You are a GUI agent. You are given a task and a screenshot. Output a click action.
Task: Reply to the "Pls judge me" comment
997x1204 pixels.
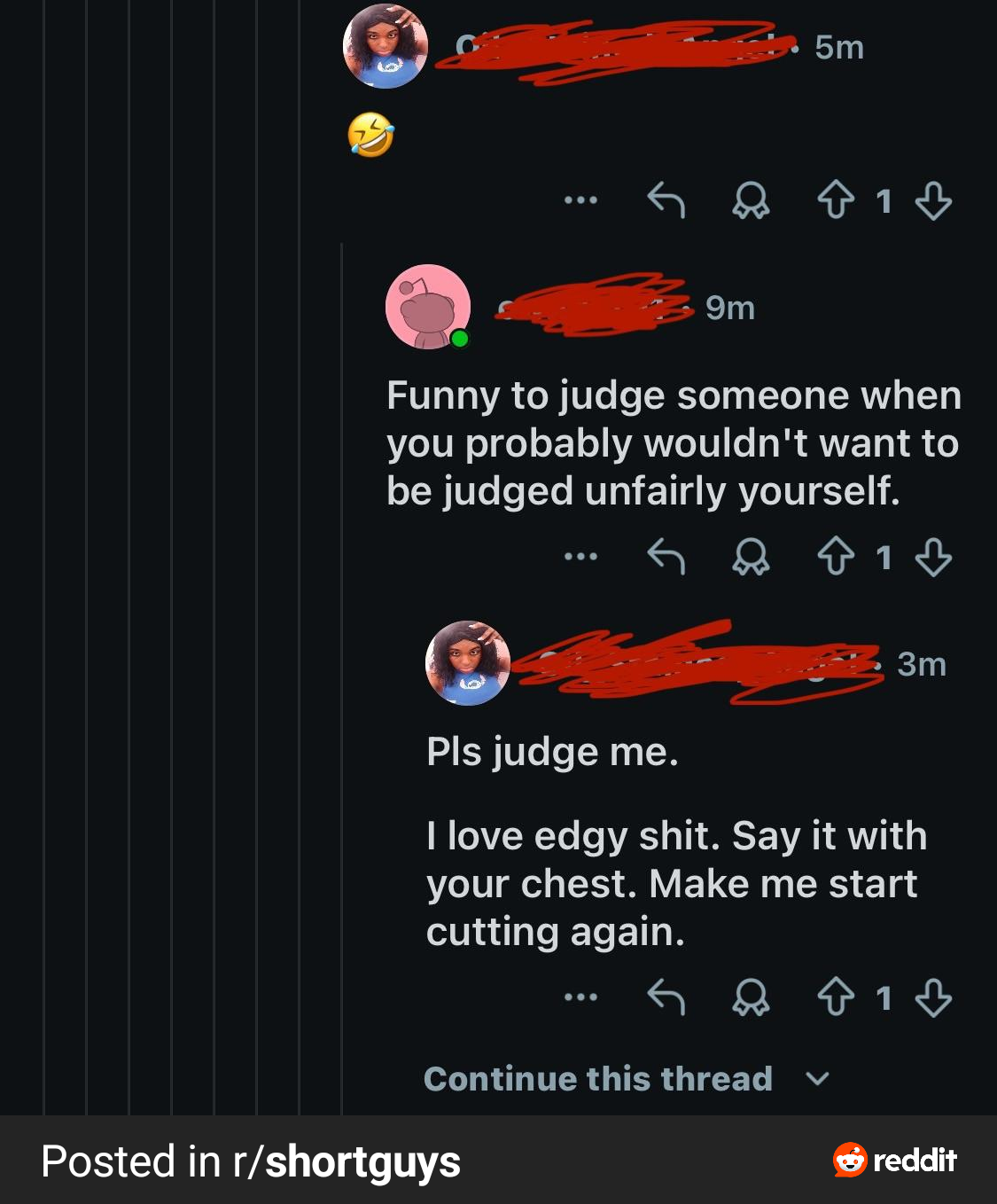coord(666,997)
